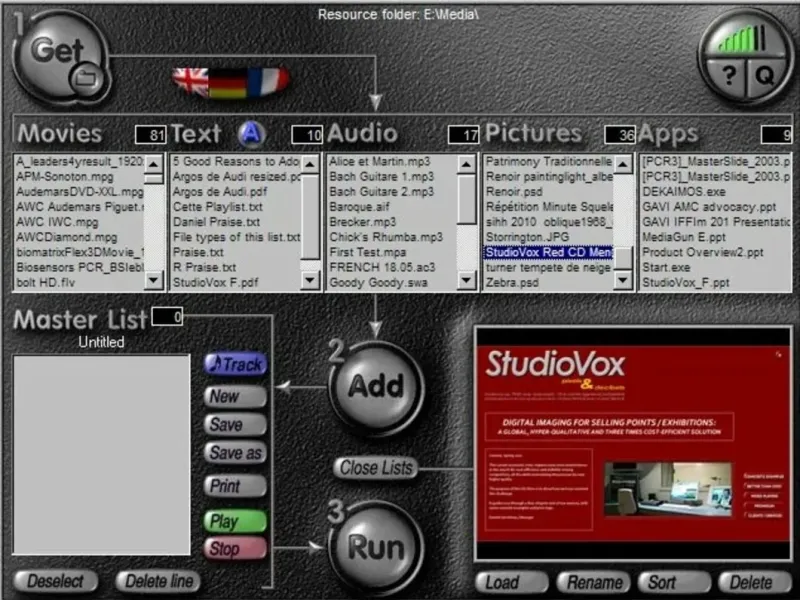Image resolution: width=800 pixels, height=600 pixels.
Task: Click the Get folder button
Action: tap(60, 57)
